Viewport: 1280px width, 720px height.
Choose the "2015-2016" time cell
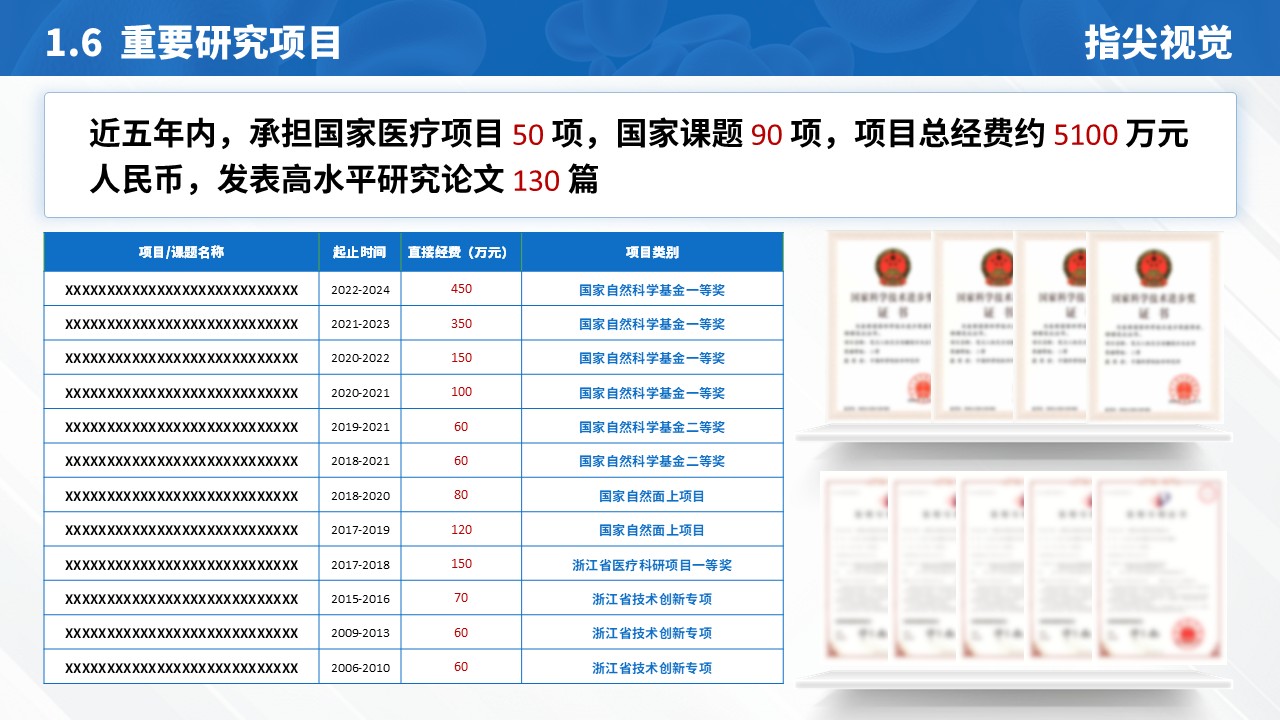[360, 599]
